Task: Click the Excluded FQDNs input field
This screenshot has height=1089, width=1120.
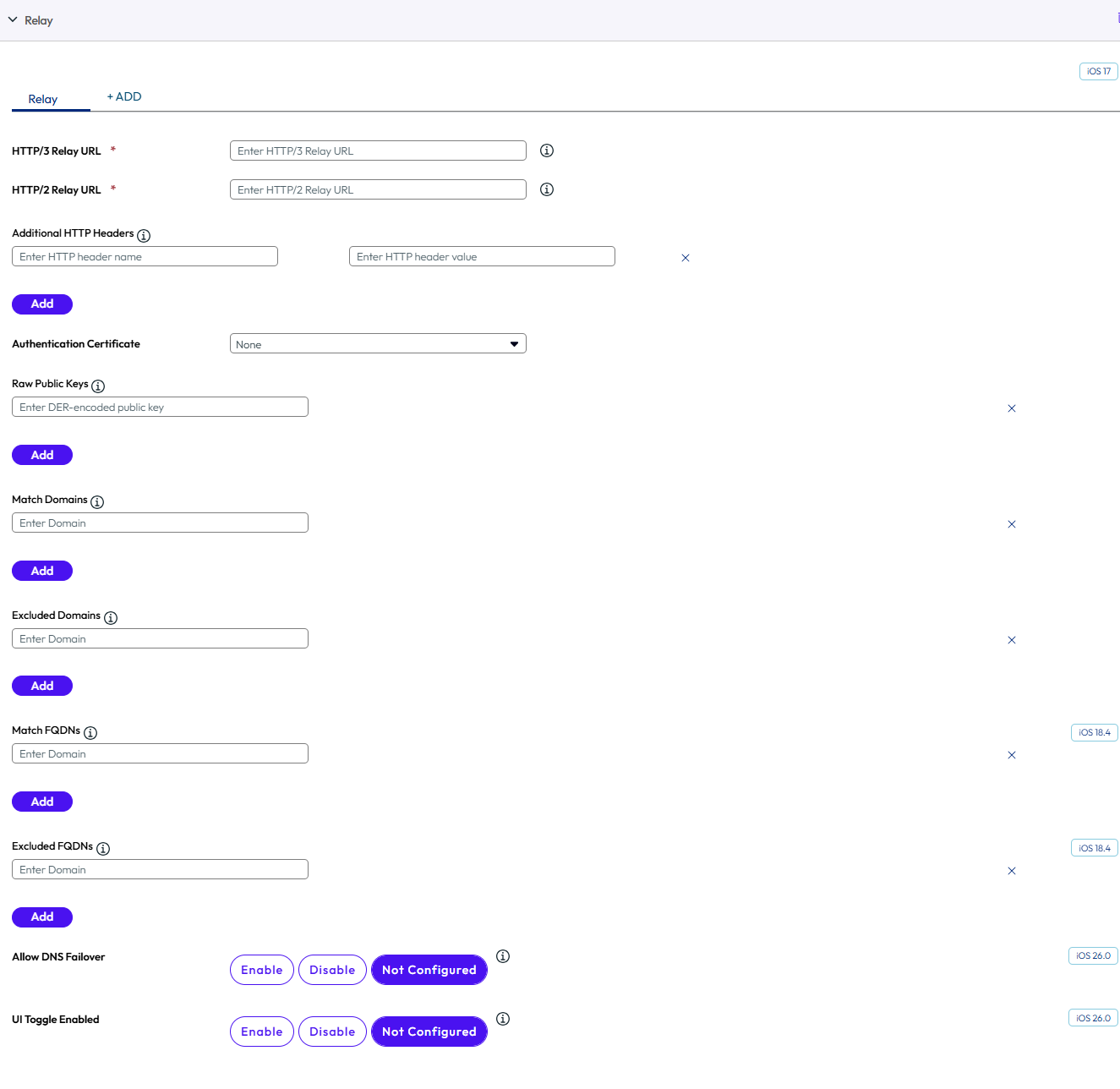Action: [160, 869]
